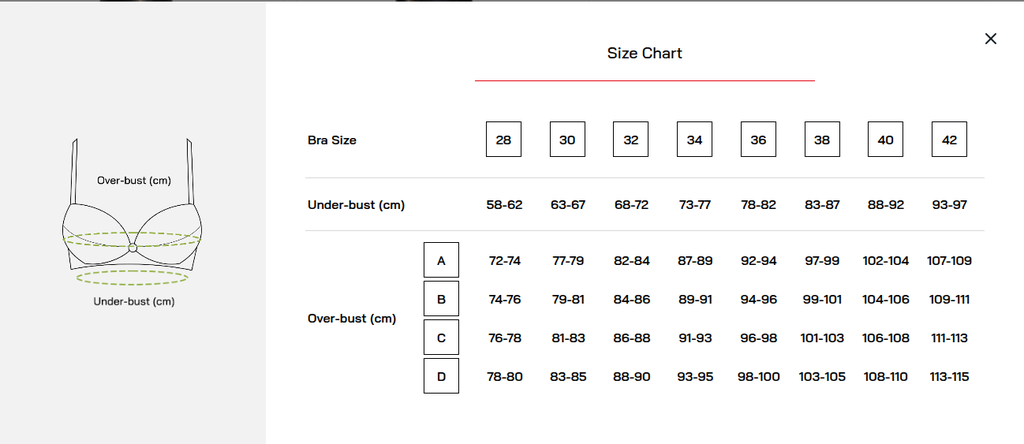The image size is (1024, 444).
Task: Click the Under-bust (cm) diagram label
Action: click(x=134, y=302)
